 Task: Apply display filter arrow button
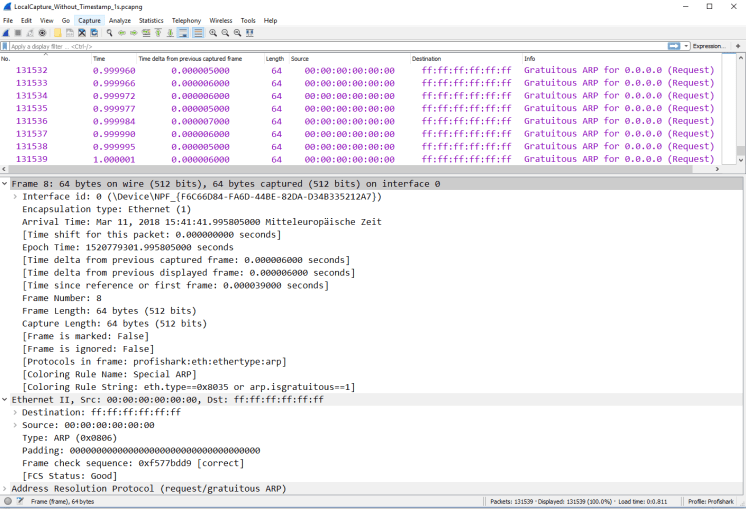pos(674,46)
